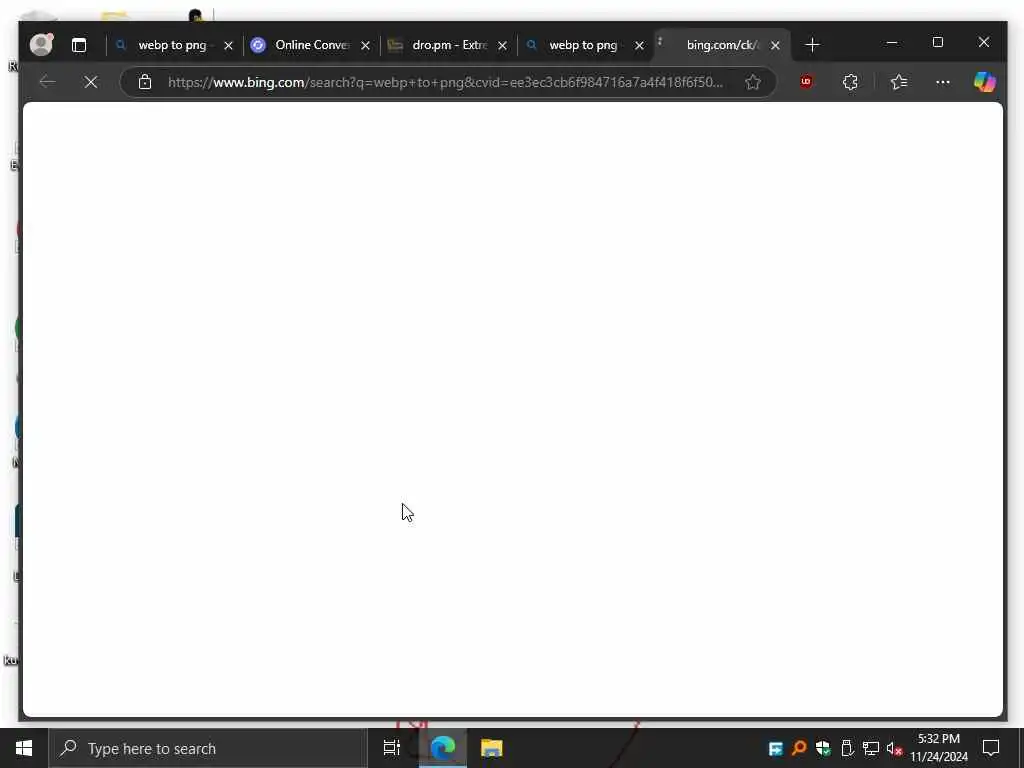1024x768 pixels.
Task: Maximize the Edge window
Action: [938, 42]
